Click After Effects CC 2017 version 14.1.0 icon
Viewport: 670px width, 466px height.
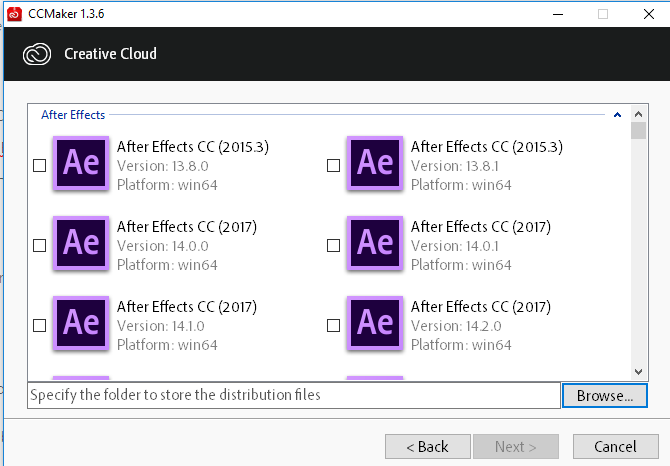point(81,323)
